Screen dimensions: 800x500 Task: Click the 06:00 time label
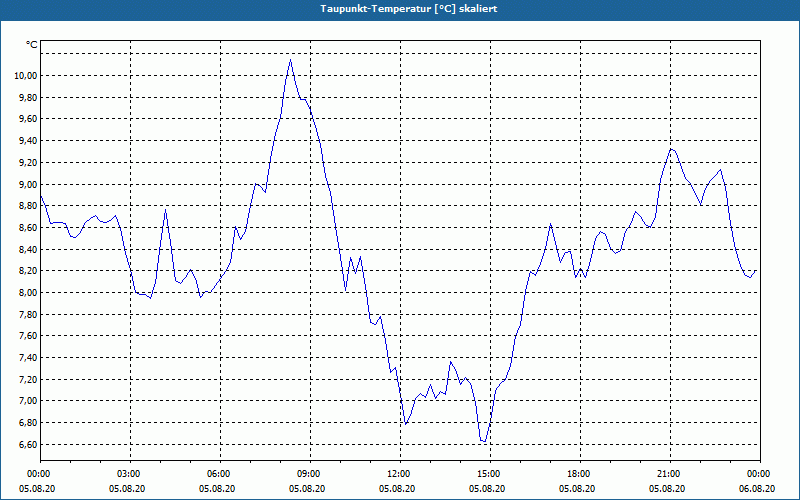pyautogui.click(x=220, y=474)
